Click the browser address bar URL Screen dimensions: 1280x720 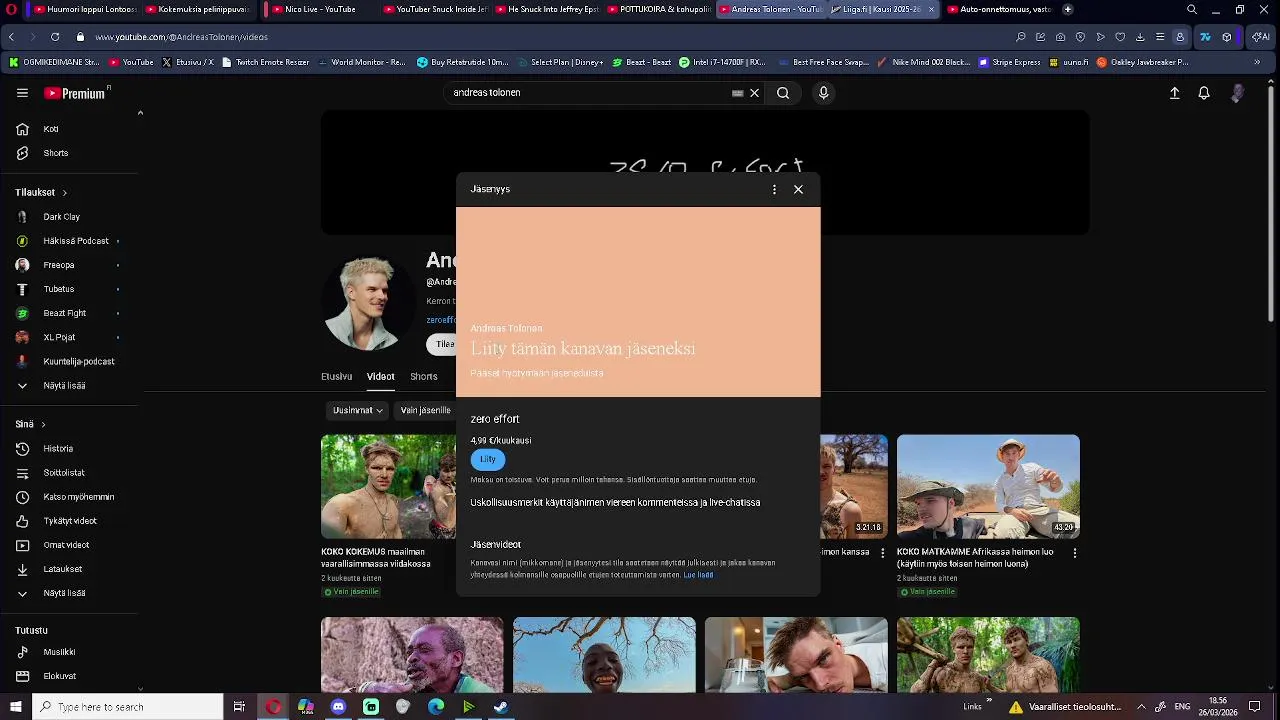[x=181, y=37]
